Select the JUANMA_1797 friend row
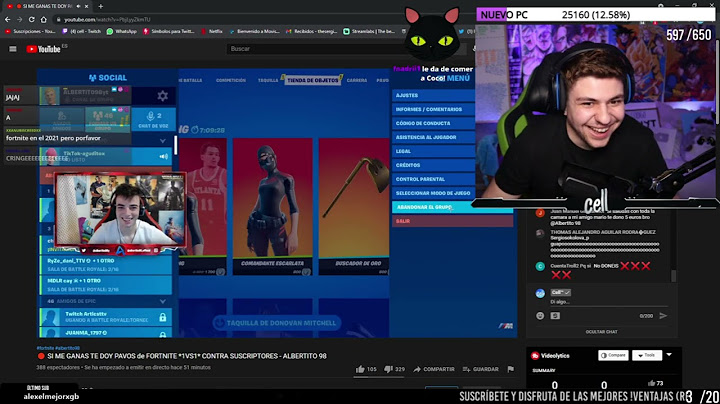Screen dimensions: 720x404 (106, 333)
